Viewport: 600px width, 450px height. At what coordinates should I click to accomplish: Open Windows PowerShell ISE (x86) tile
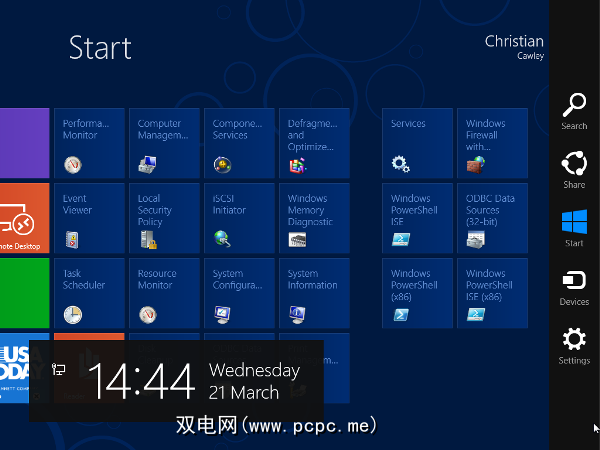(492, 293)
